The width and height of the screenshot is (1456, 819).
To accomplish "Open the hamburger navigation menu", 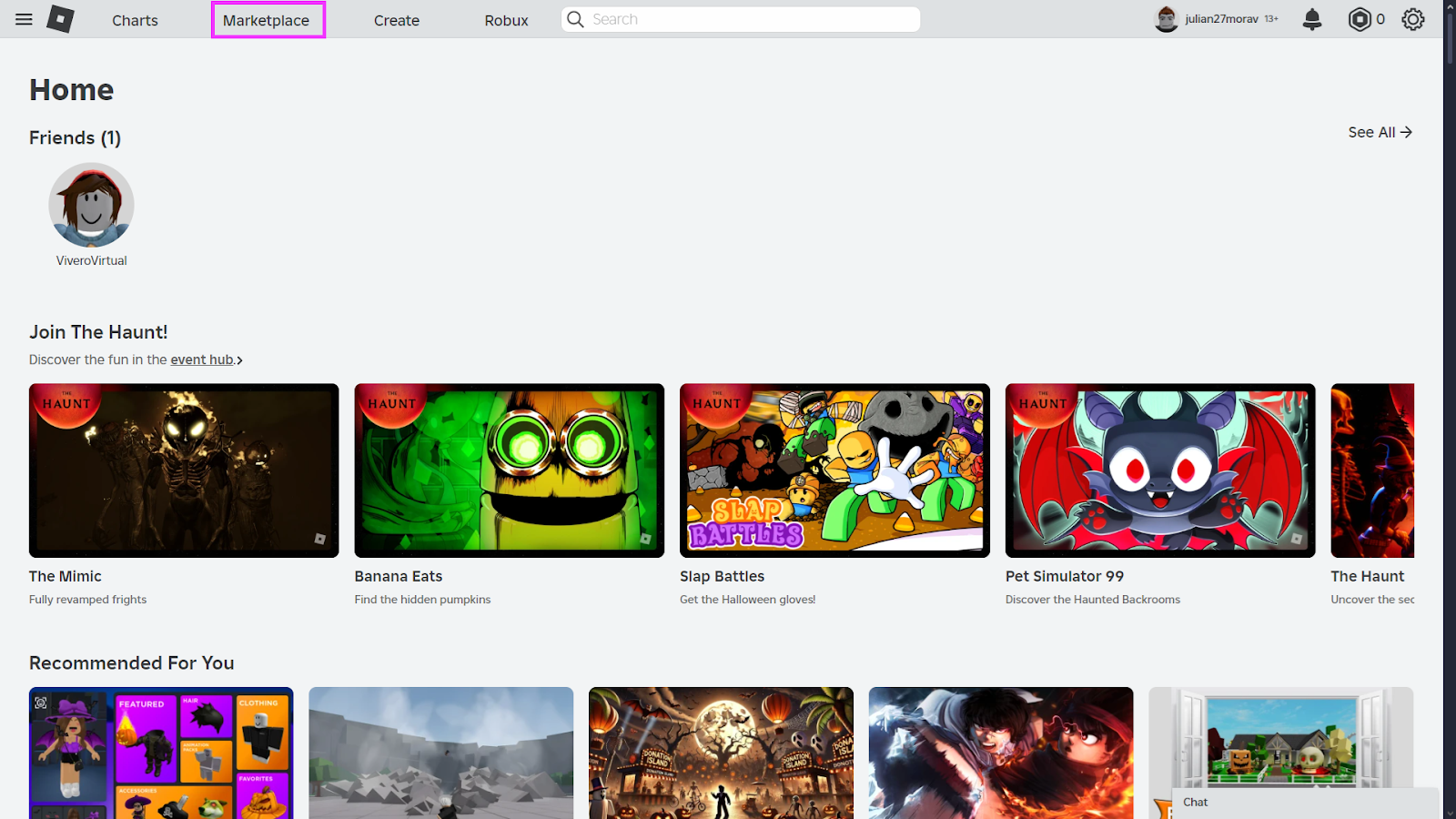I will [x=24, y=19].
